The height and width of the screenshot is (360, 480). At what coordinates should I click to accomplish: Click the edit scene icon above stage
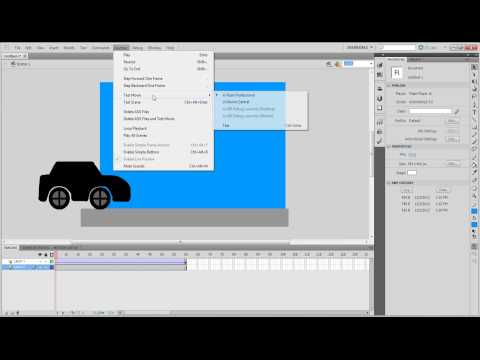pyautogui.click(x=329, y=64)
